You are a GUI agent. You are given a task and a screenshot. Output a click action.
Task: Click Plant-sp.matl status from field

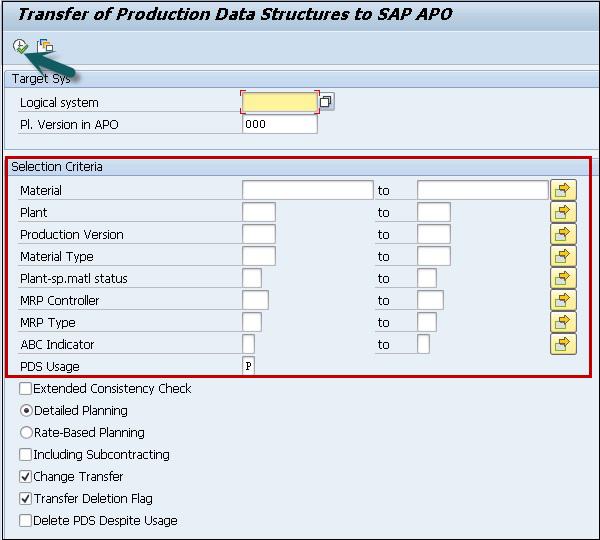pos(252,278)
